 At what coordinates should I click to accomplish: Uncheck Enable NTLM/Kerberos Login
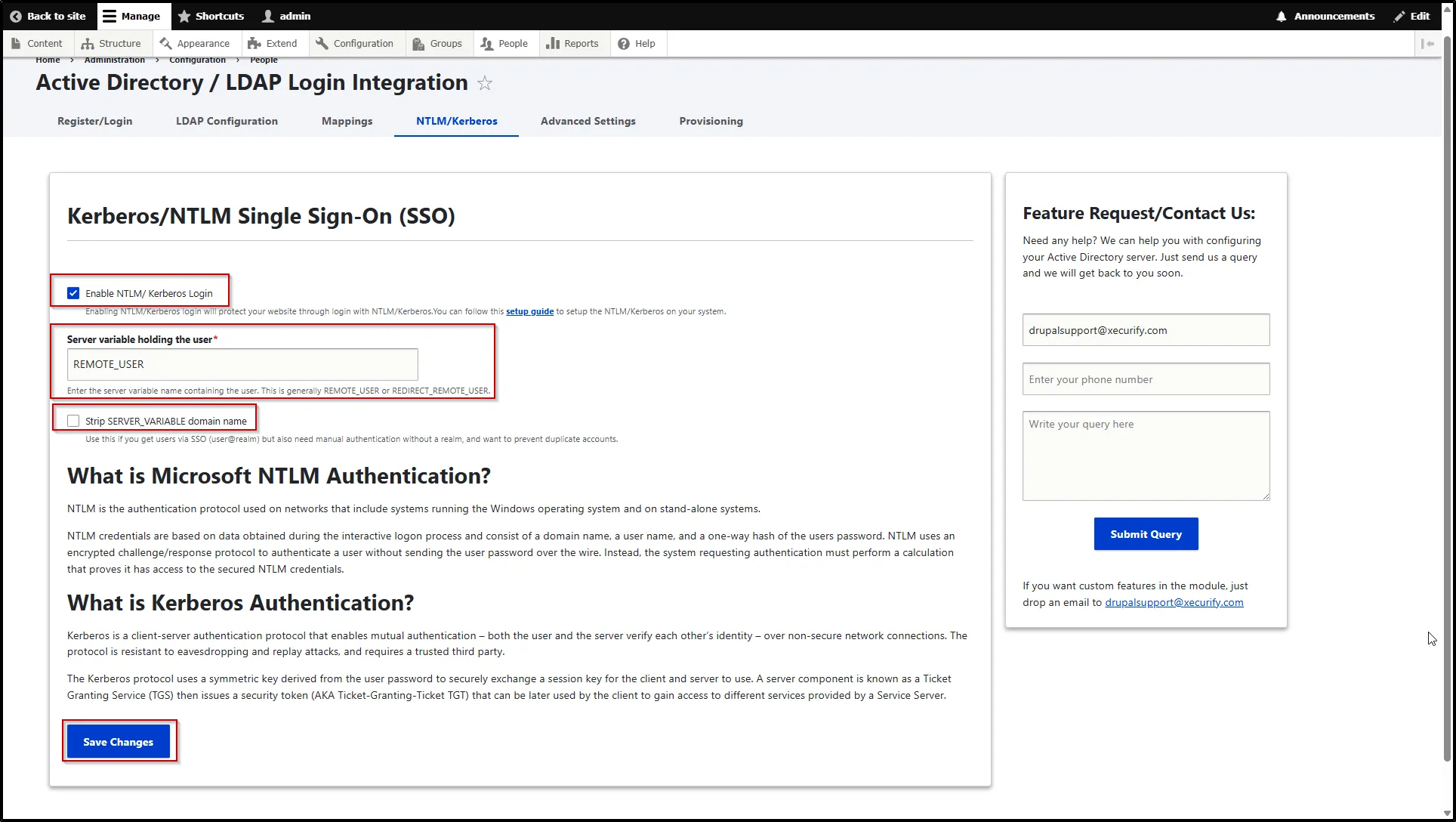pyautogui.click(x=72, y=293)
